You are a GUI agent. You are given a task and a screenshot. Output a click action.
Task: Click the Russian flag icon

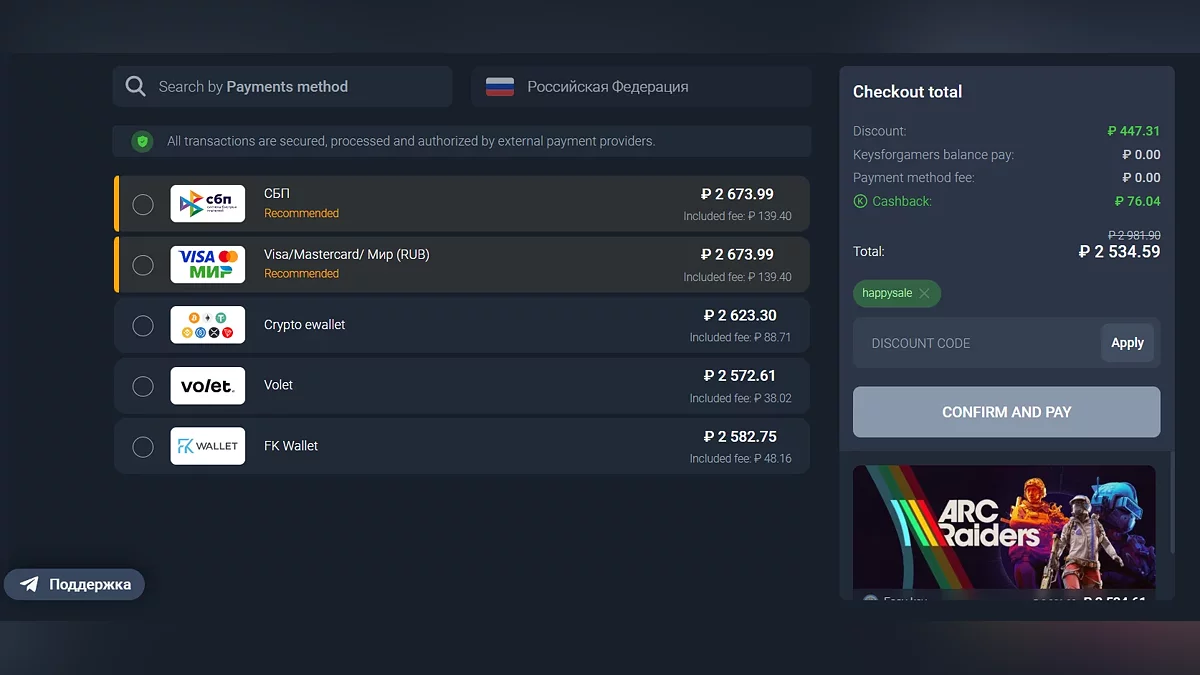tap(500, 87)
